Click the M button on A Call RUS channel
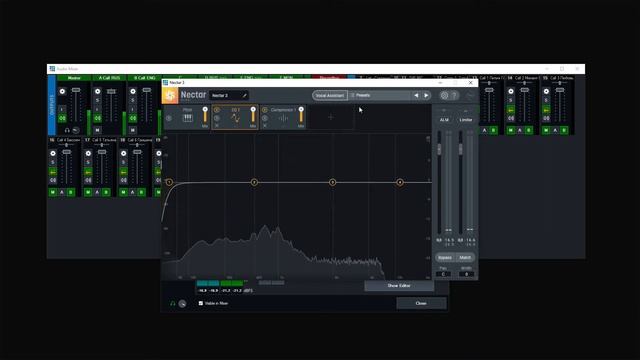 pyautogui.click(x=98, y=130)
